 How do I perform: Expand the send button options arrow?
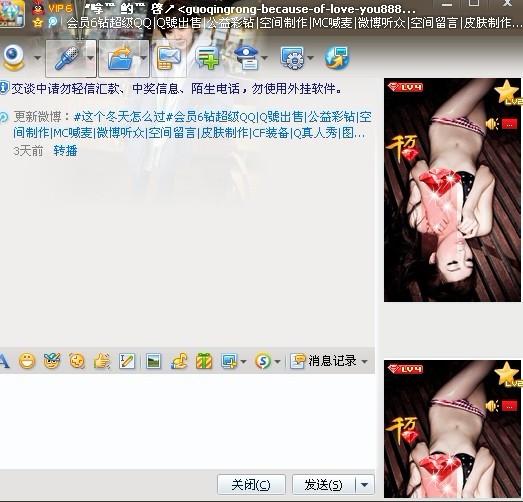(x=365, y=485)
